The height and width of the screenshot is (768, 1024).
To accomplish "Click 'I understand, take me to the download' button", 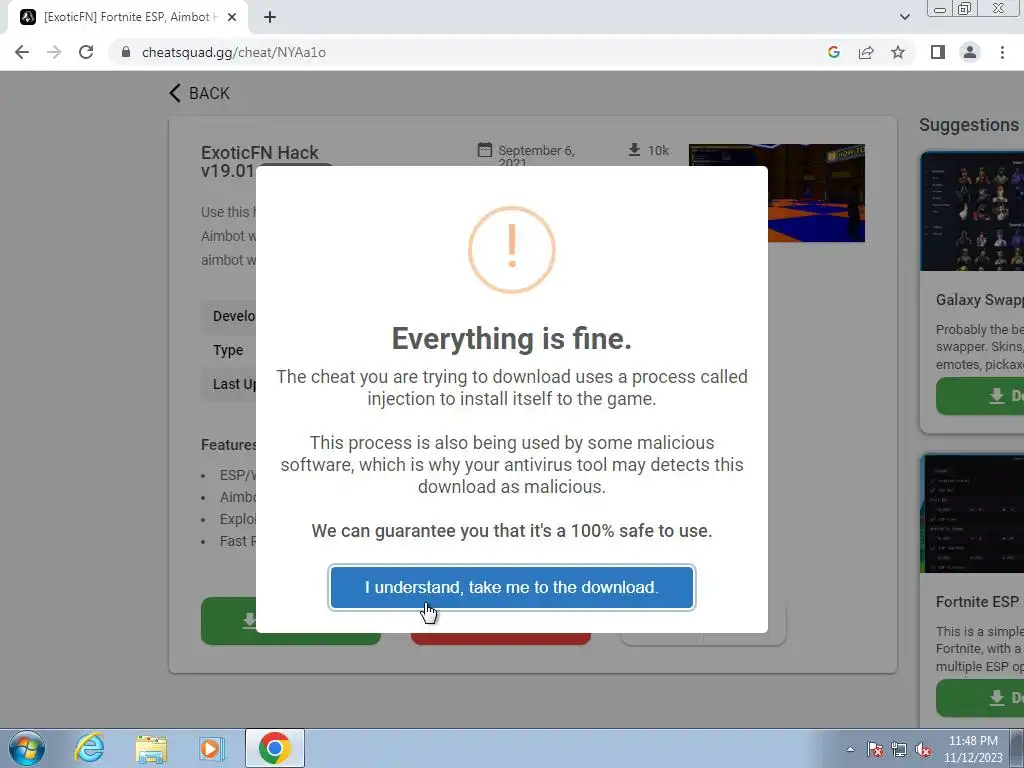I will coord(511,587).
